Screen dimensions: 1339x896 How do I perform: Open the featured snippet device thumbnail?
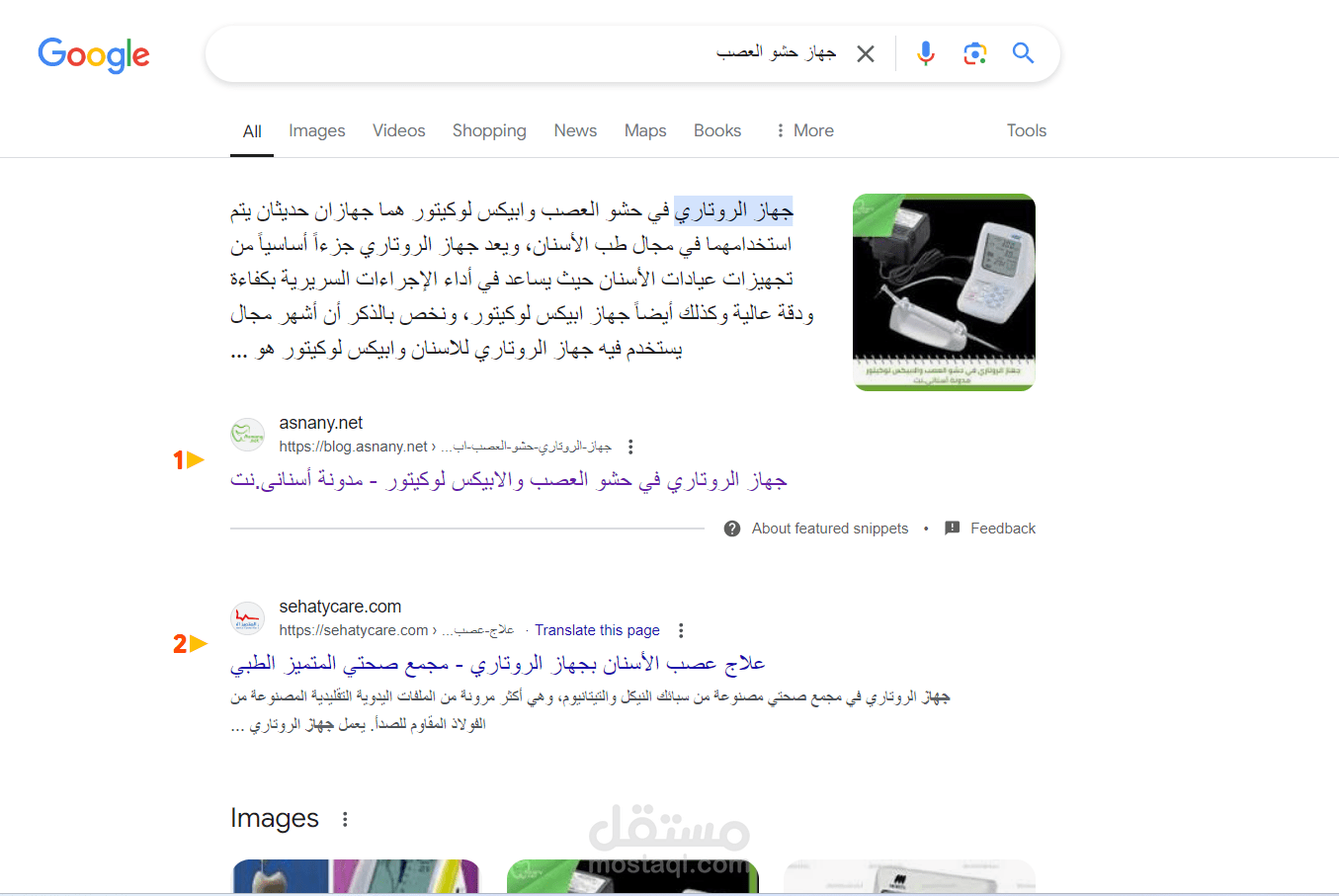tap(944, 292)
